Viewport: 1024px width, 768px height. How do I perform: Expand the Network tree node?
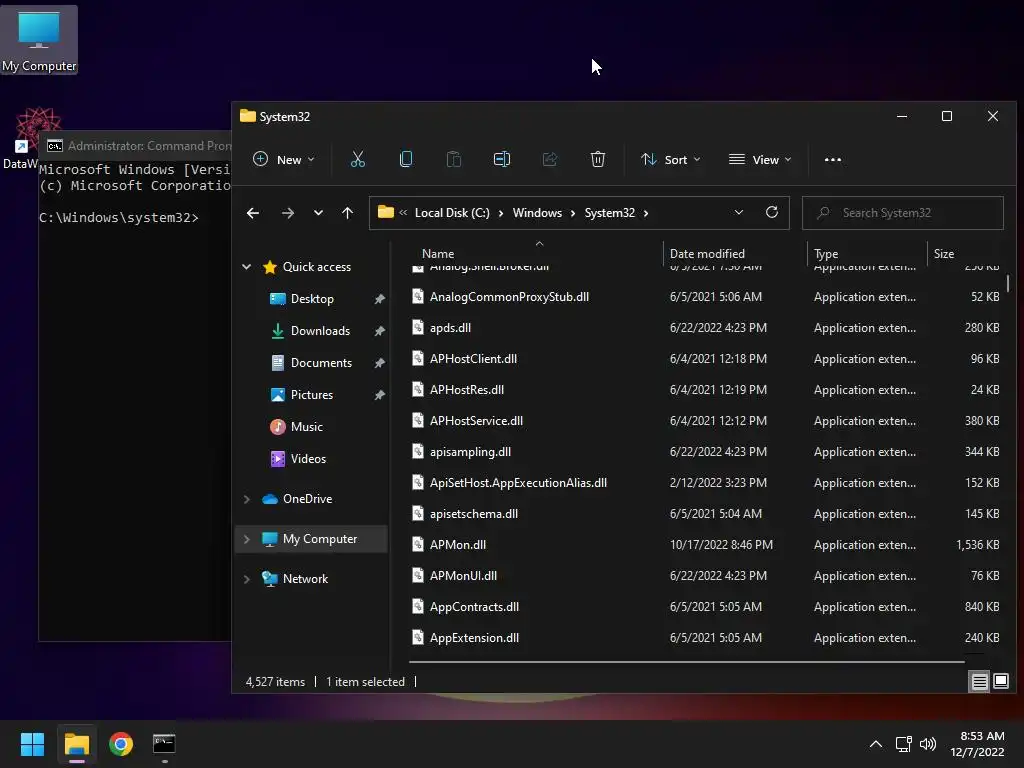click(x=246, y=579)
